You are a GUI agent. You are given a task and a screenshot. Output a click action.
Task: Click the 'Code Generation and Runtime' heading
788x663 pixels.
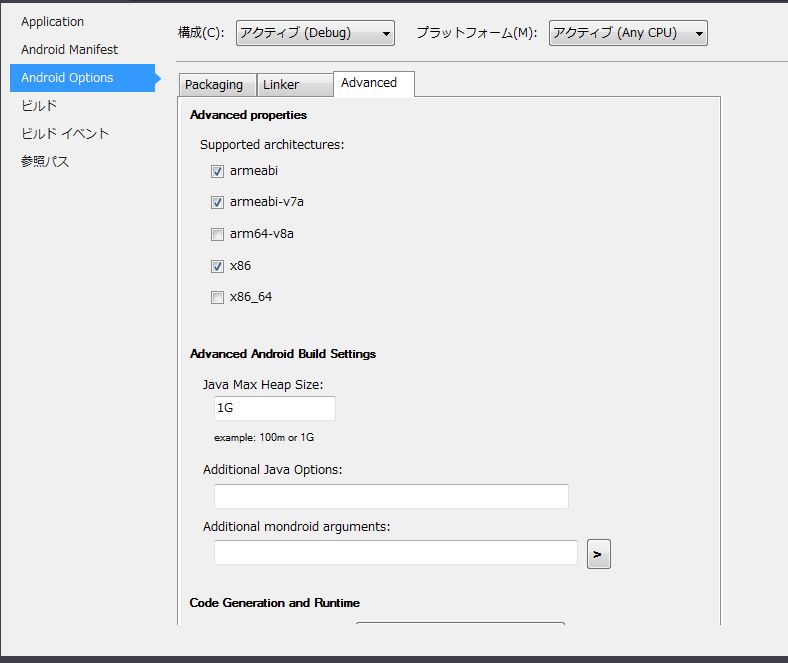coord(274,603)
